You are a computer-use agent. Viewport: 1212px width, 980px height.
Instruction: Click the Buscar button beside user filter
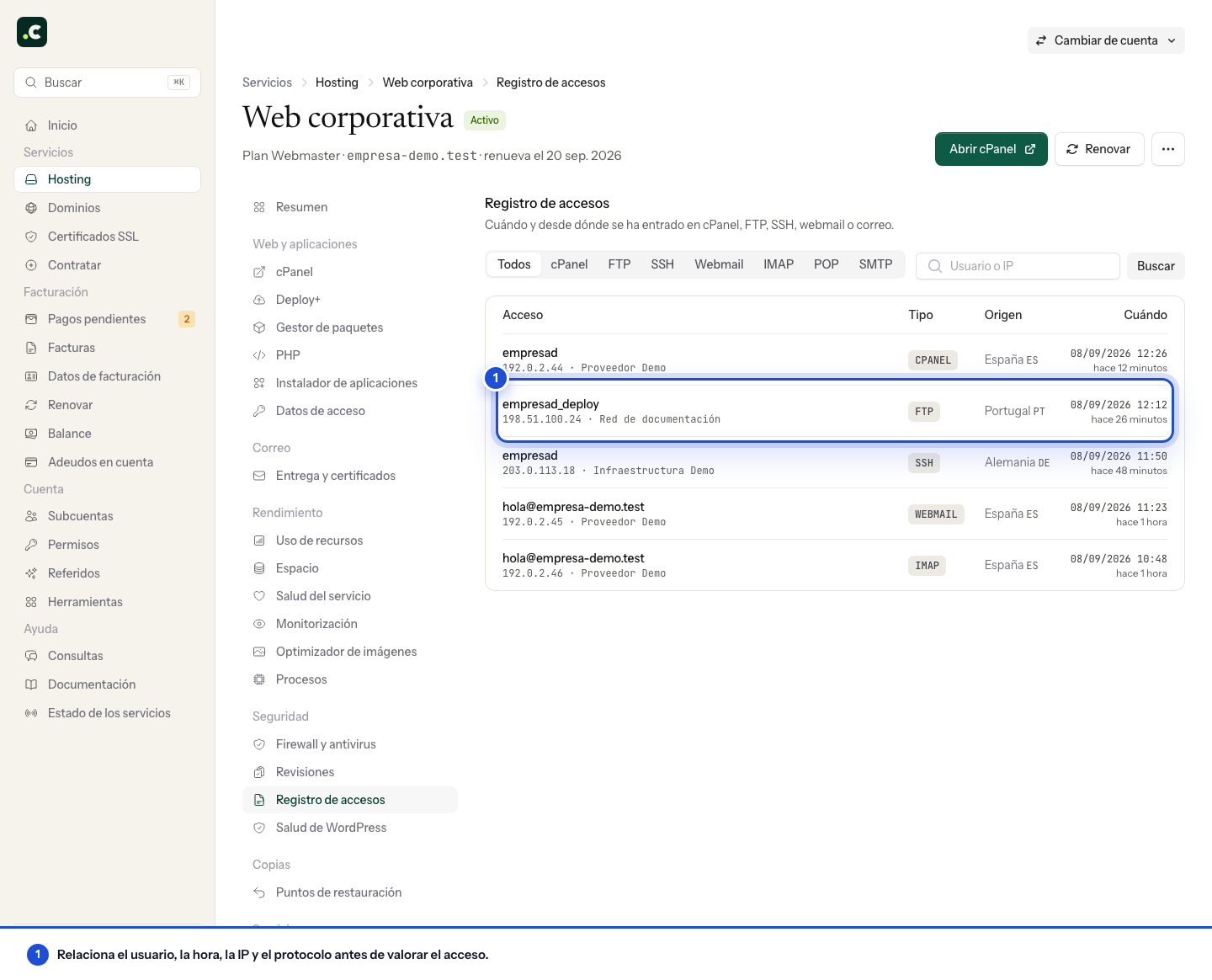coord(1156,266)
